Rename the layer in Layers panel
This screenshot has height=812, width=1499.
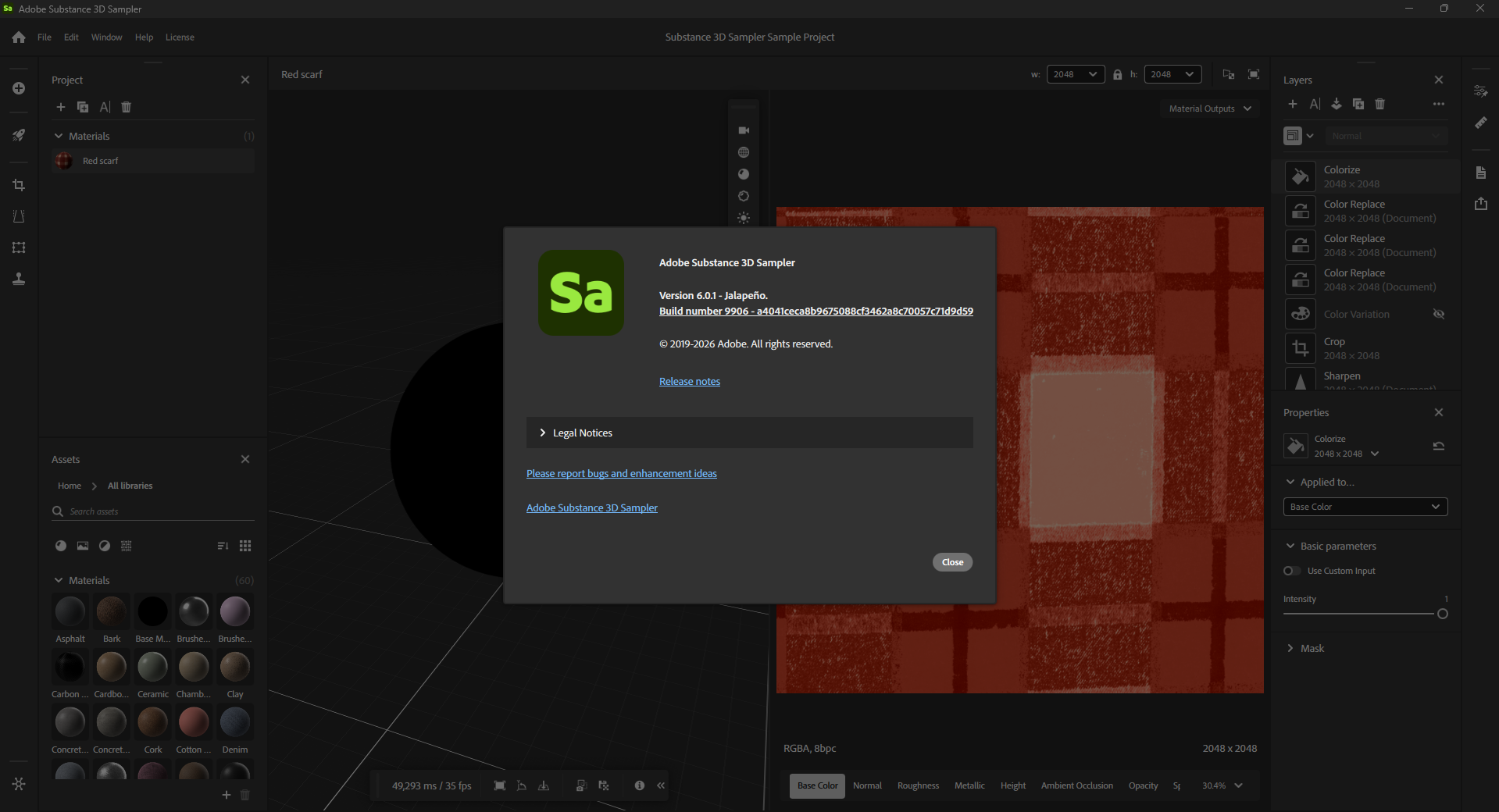point(1315,104)
